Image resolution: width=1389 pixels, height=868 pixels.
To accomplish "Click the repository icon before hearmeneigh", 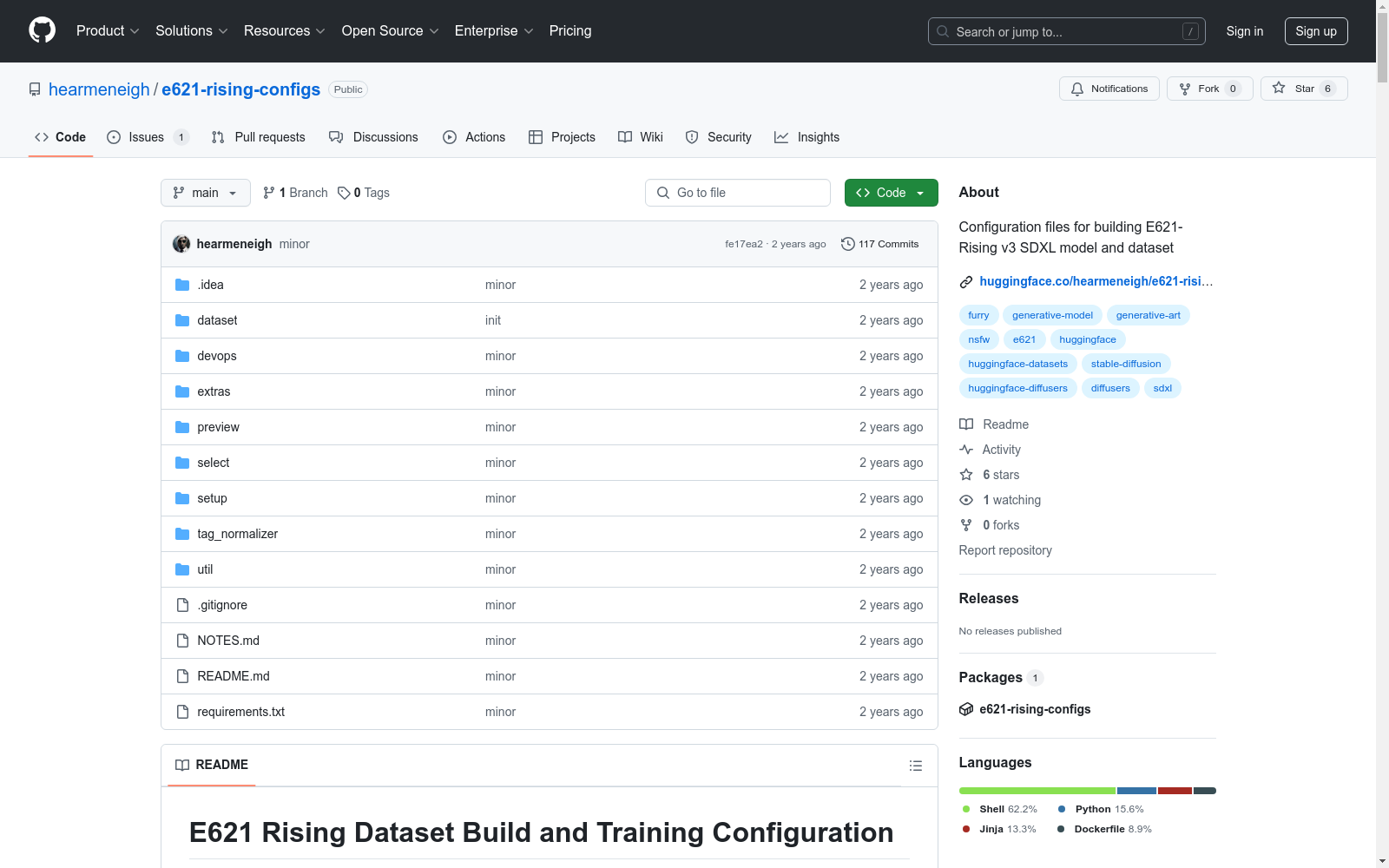I will [x=35, y=89].
